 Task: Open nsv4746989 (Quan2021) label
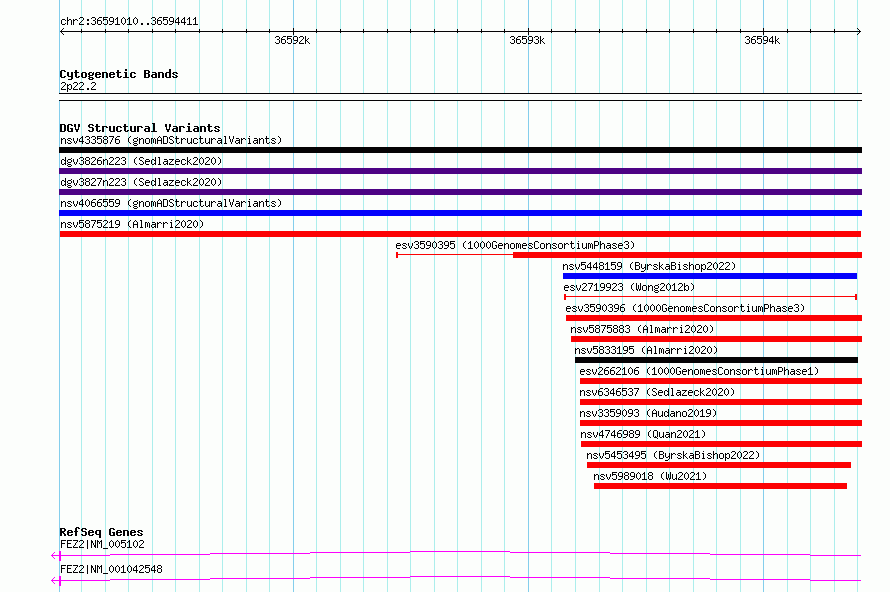click(x=643, y=434)
